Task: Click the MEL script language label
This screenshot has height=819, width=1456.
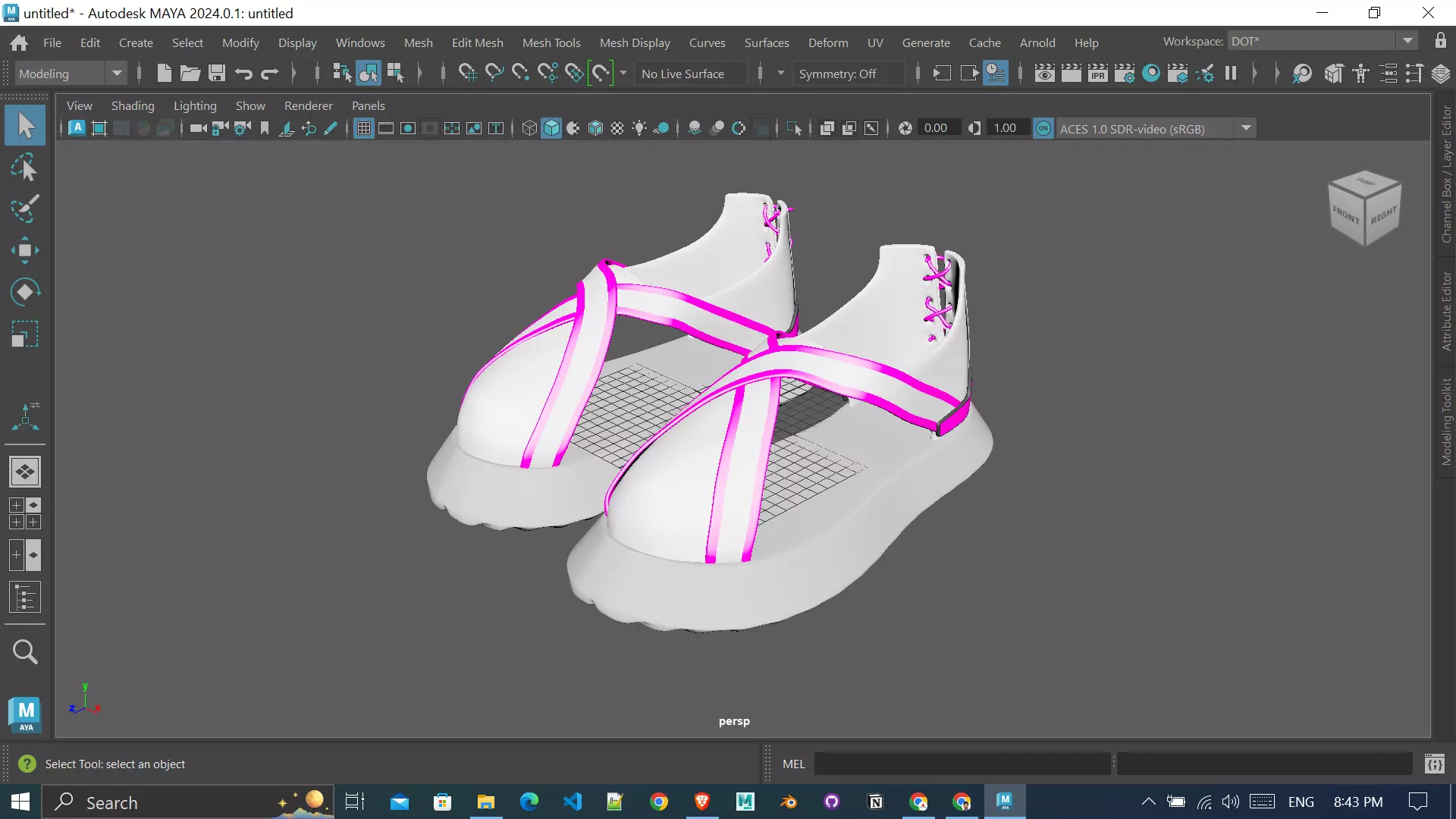Action: point(793,764)
